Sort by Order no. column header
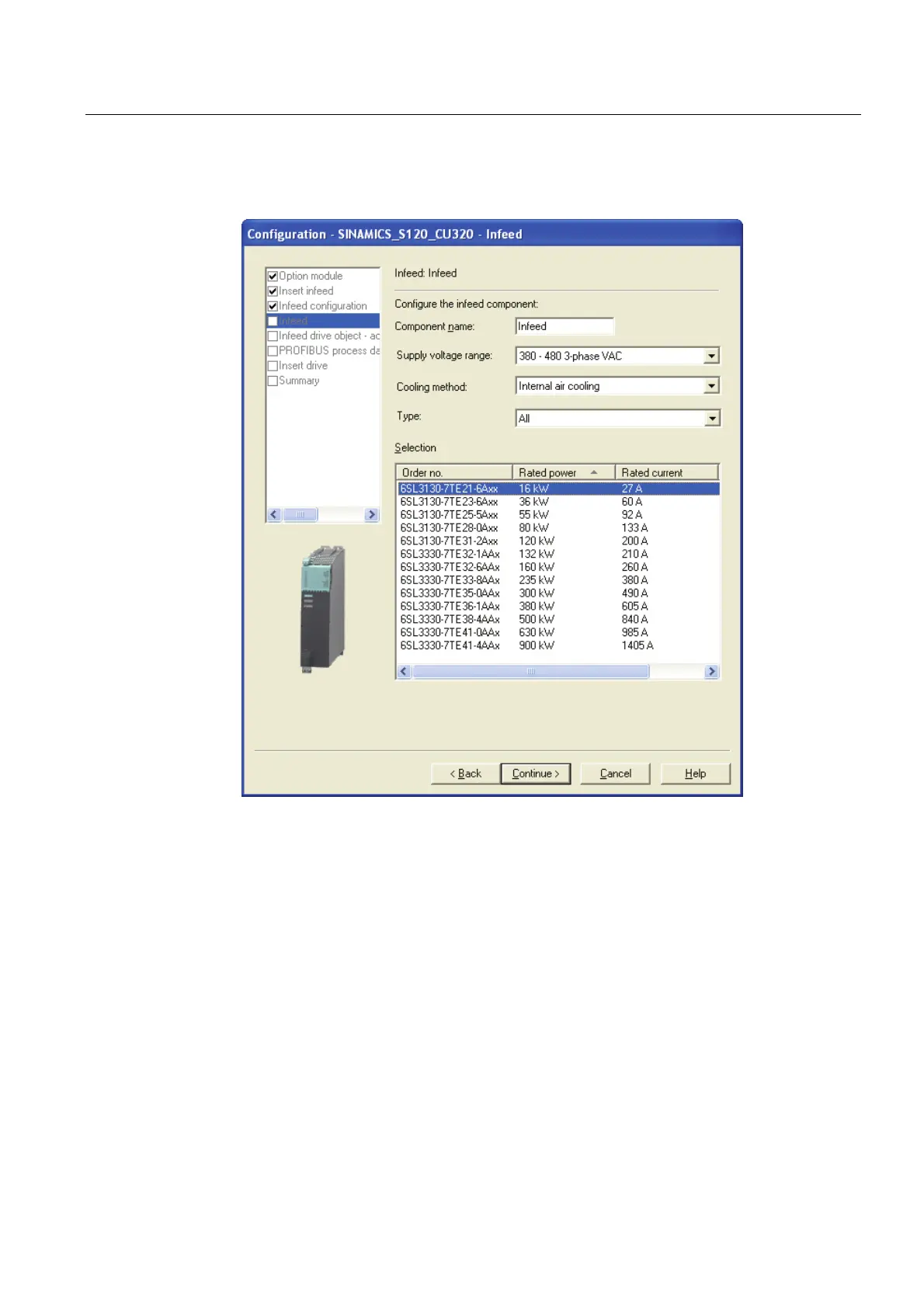924x1308 pixels. point(454,472)
